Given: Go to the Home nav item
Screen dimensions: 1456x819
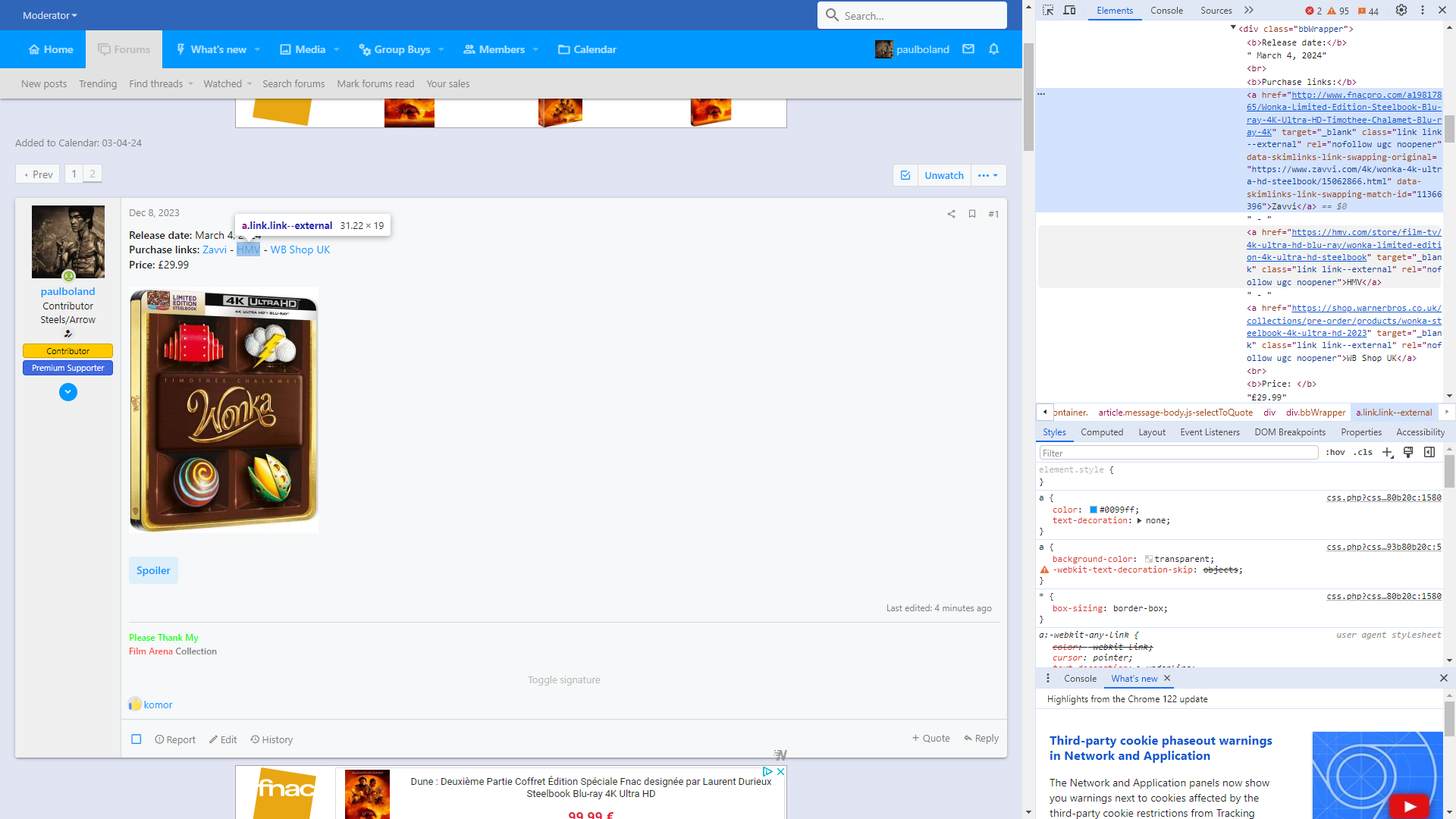Looking at the screenshot, I should 51,49.
